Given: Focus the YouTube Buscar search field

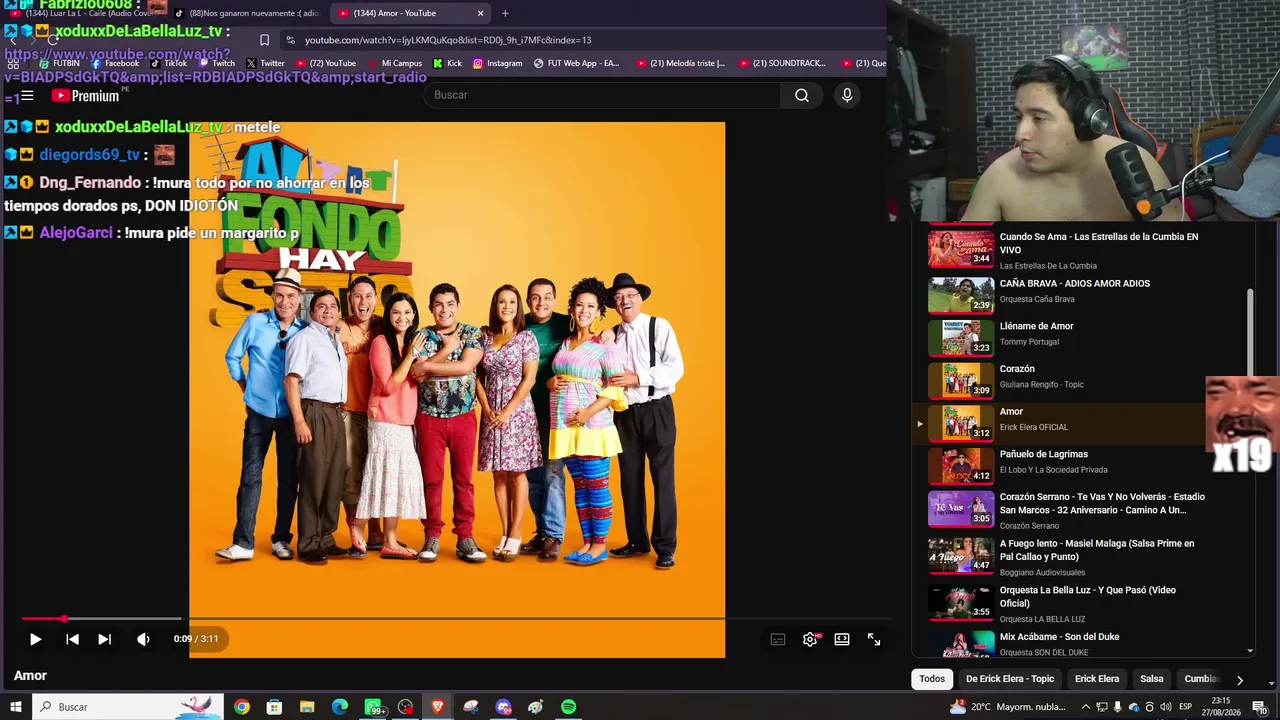Looking at the screenshot, I should click(x=602, y=95).
